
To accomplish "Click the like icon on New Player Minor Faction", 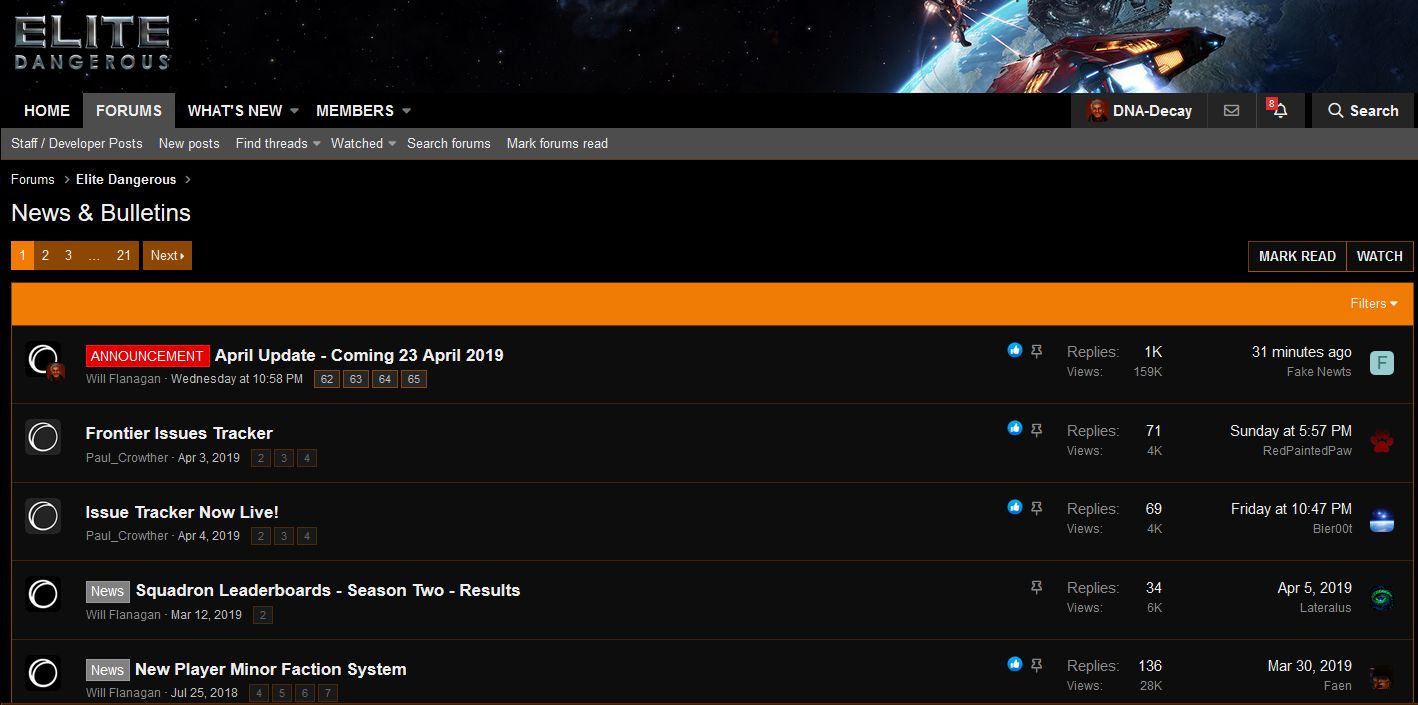I will [1015, 664].
